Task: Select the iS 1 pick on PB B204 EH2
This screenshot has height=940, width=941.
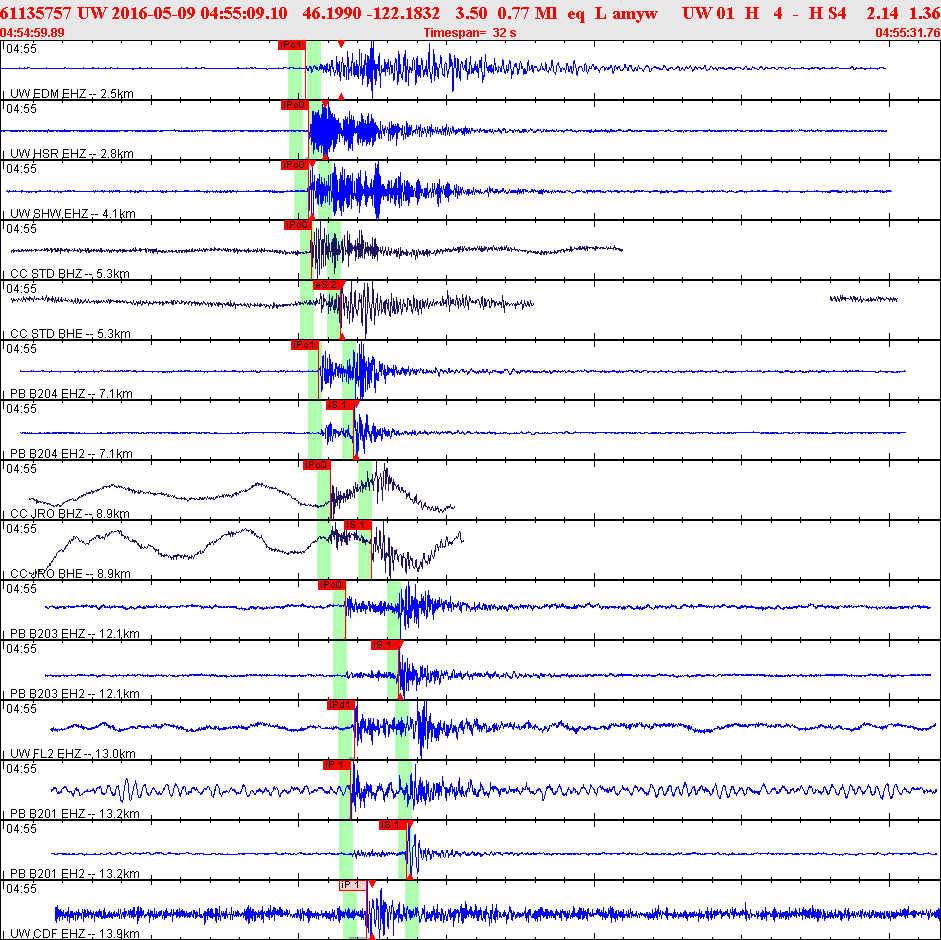Action: click(340, 405)
